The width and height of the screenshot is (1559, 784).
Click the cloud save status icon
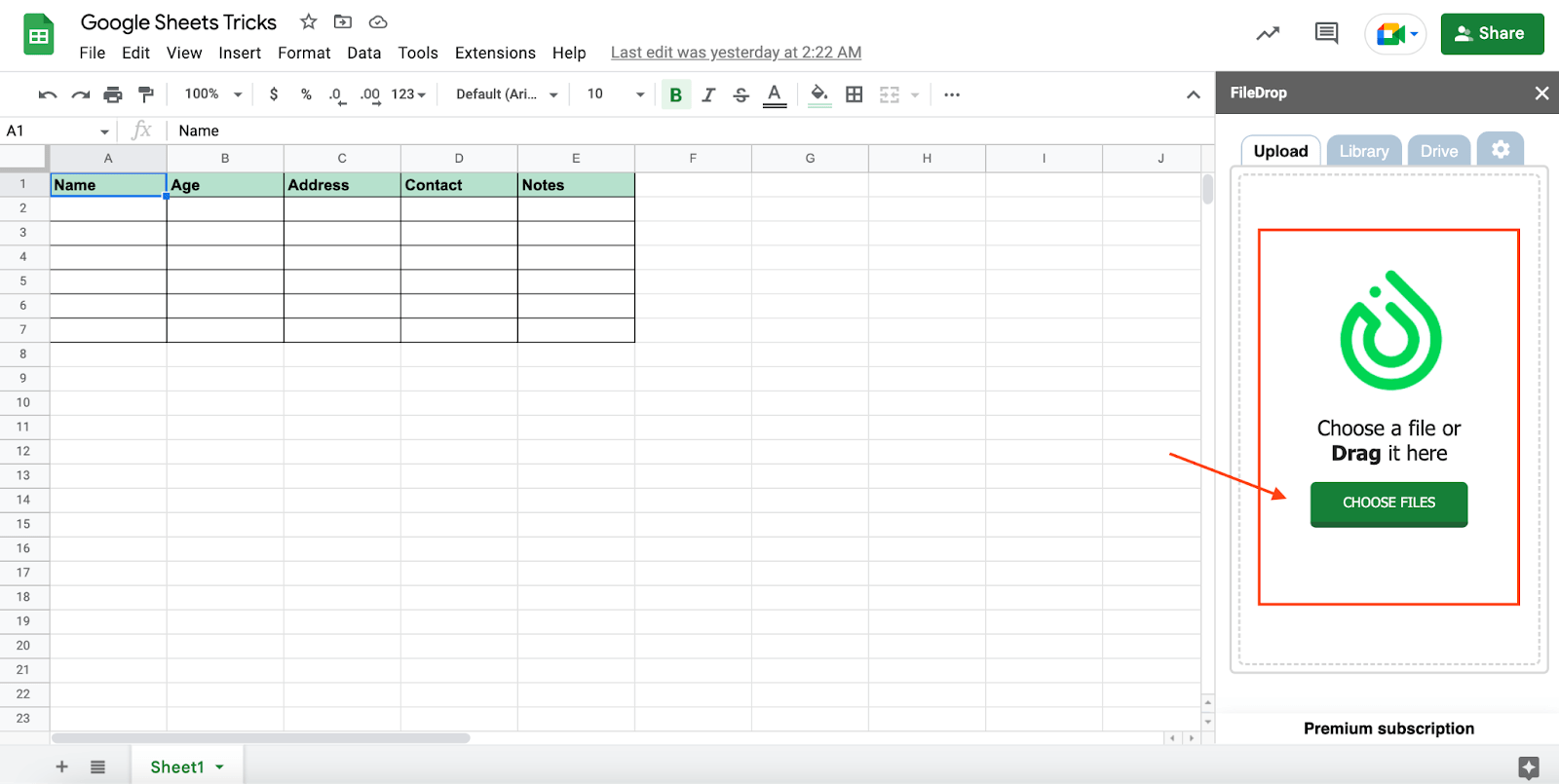coord(378,21)
